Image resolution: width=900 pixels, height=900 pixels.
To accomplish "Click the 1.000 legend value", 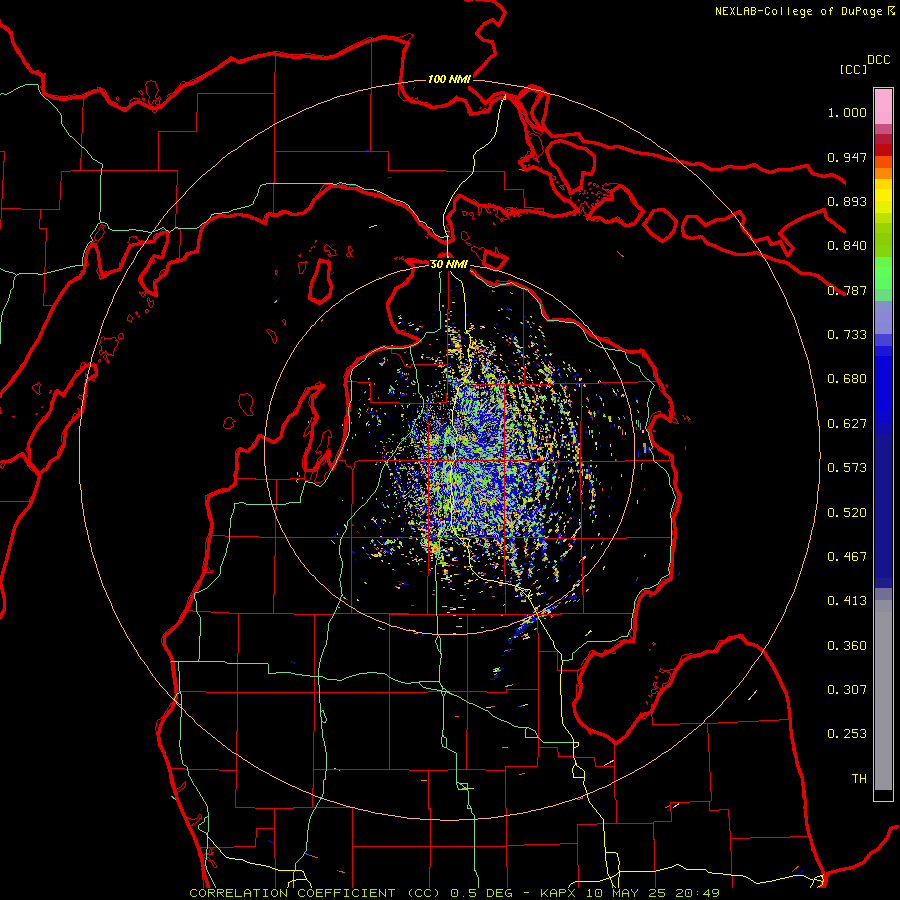I will (847, 112).
